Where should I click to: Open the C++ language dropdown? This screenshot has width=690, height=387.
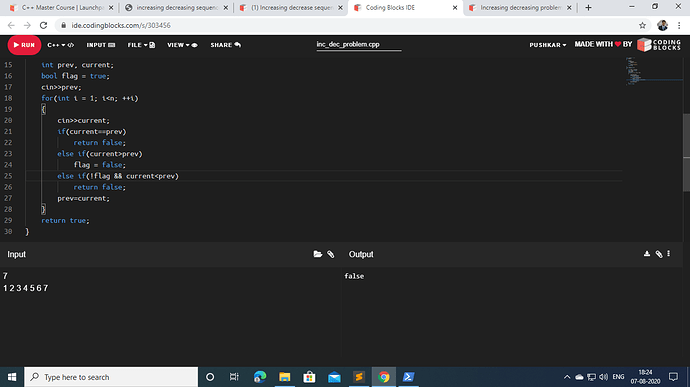tap(60, 45)
